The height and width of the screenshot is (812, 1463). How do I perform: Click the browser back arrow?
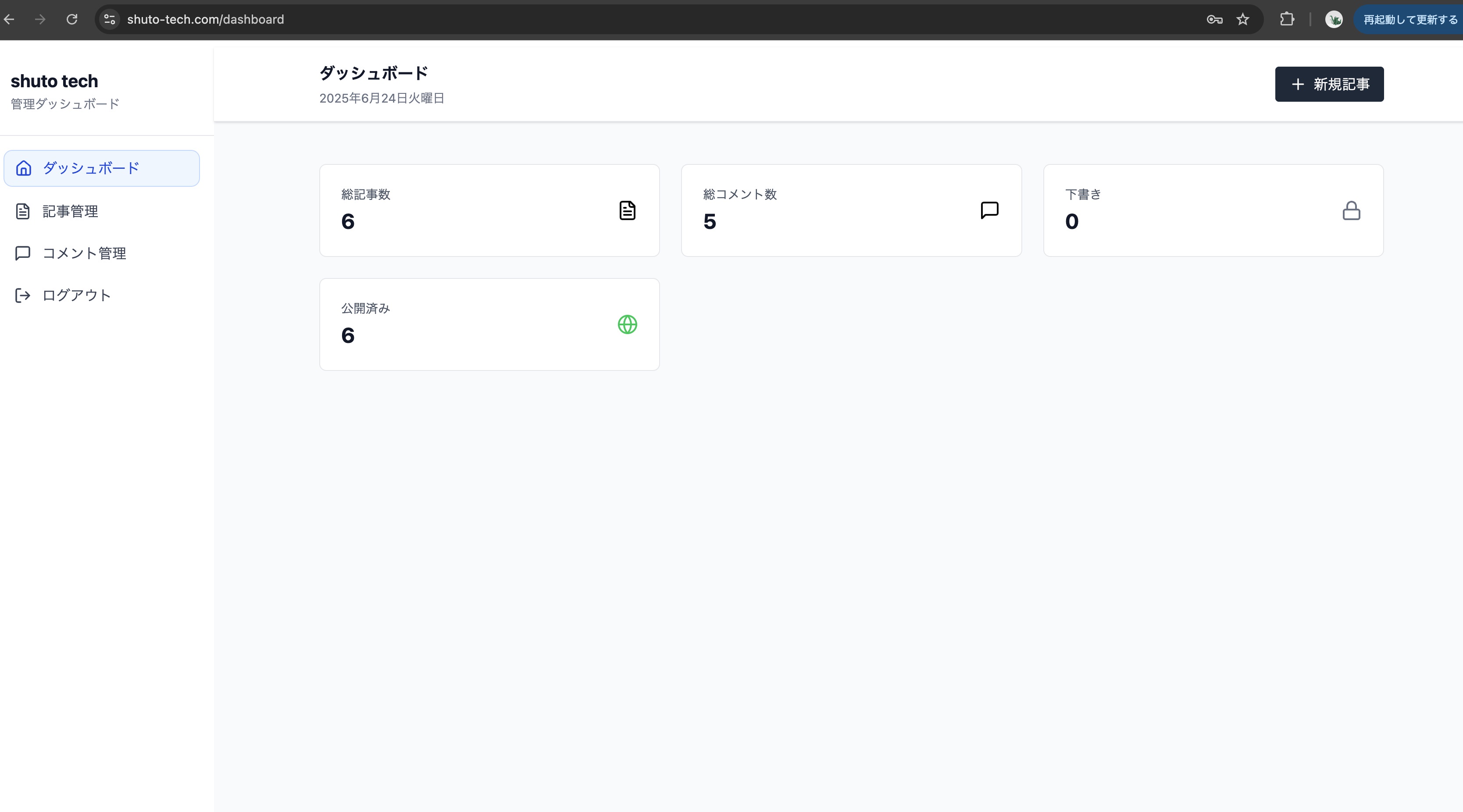[9, 19]
